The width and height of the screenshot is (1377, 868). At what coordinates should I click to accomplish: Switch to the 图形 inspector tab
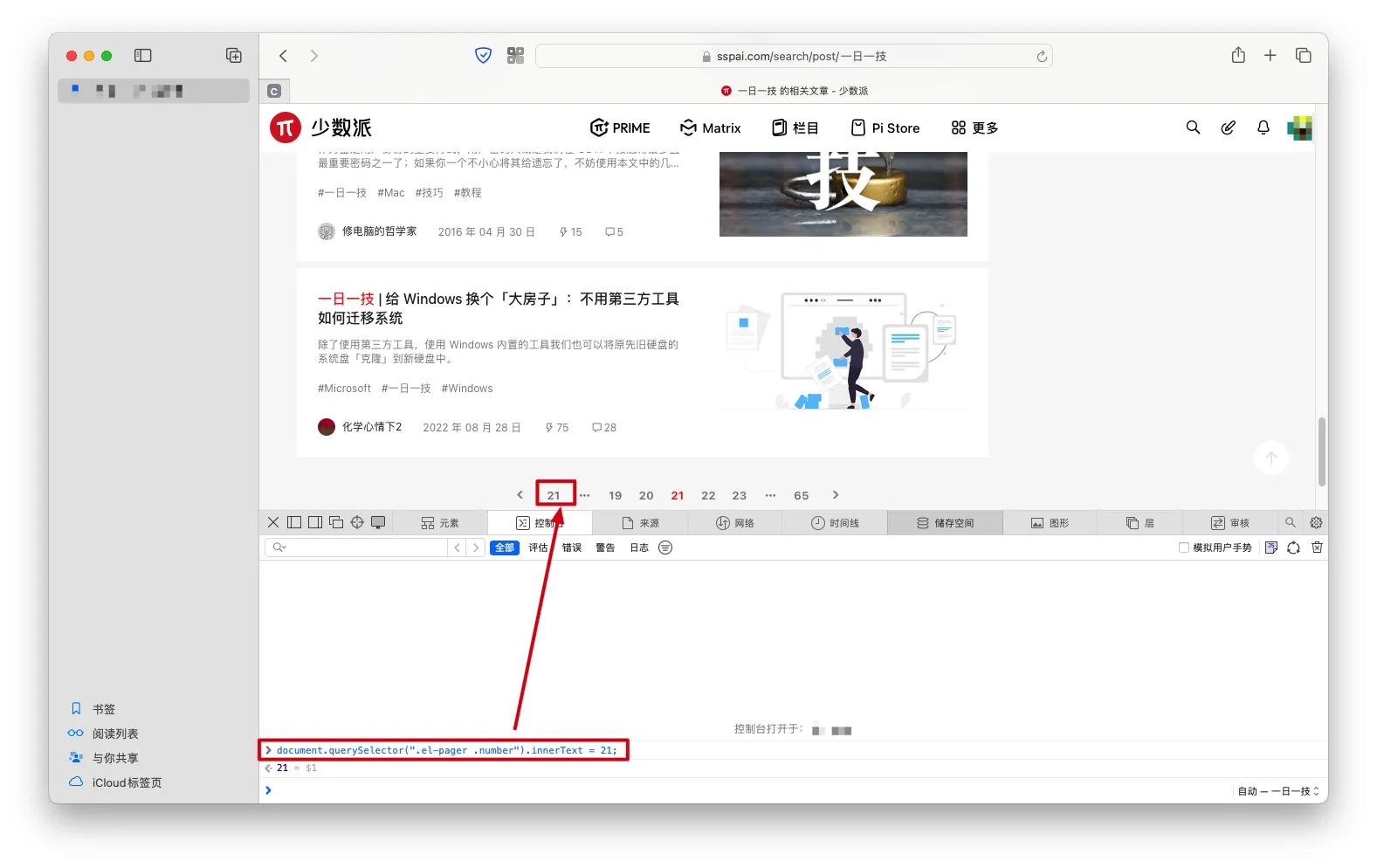tap(1050, 523)
